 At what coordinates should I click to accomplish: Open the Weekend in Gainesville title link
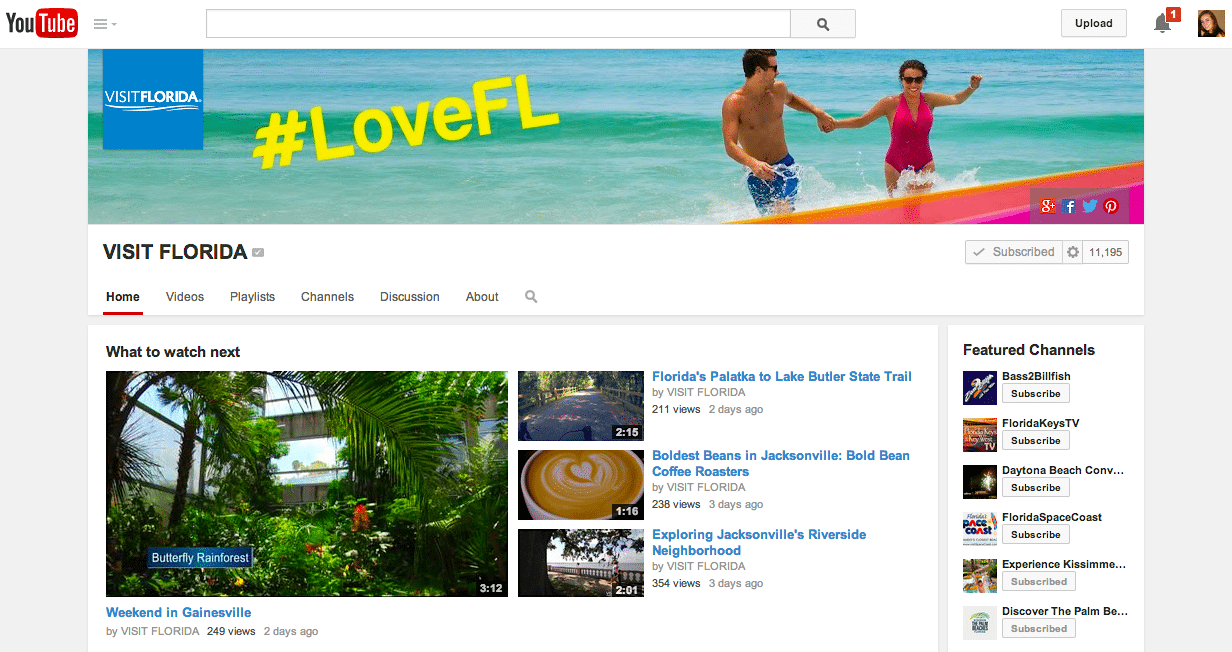179,613
